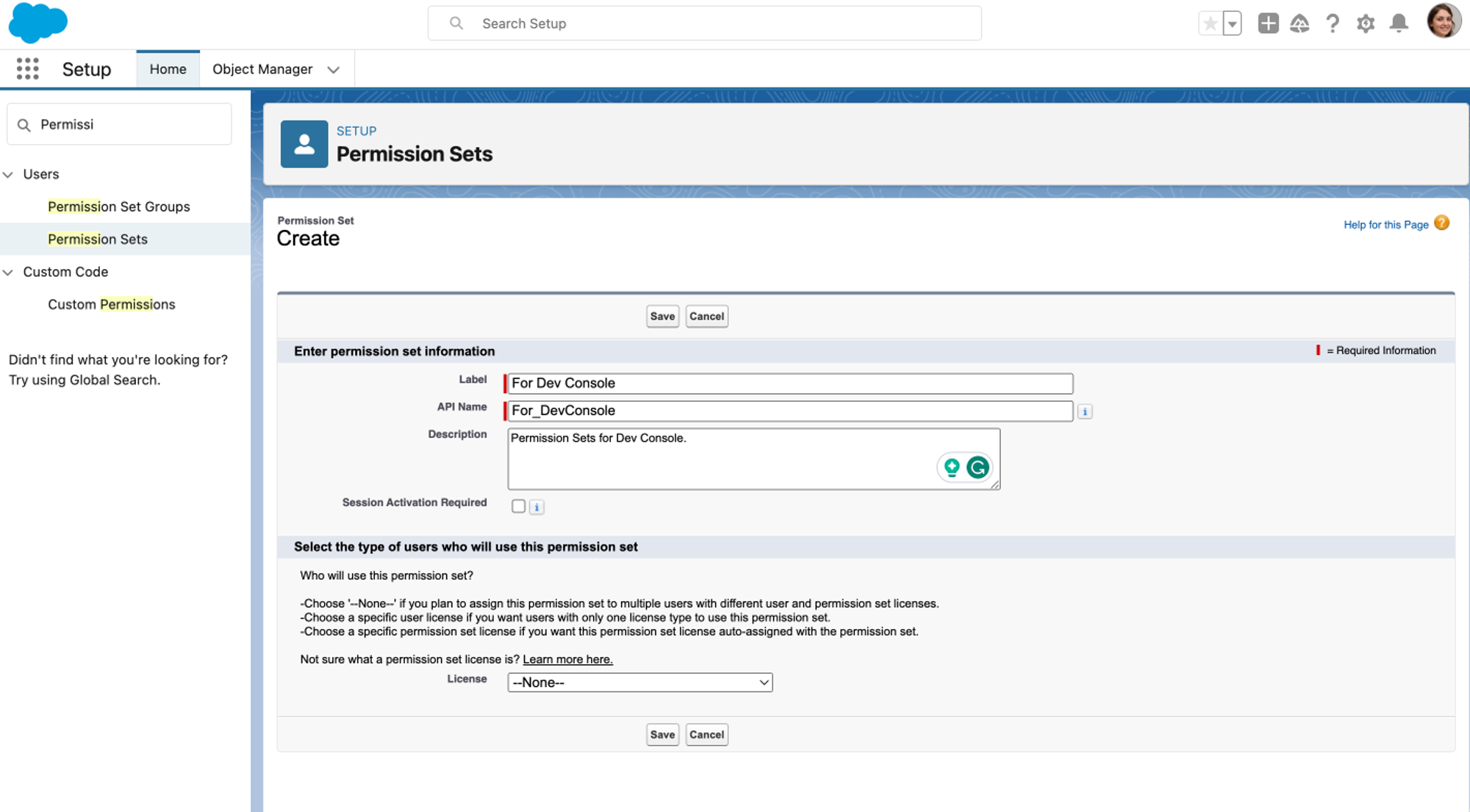
Task: Open Permission Set Groups in sidebar
Action: pyautogui.click(x=119, y=207)
